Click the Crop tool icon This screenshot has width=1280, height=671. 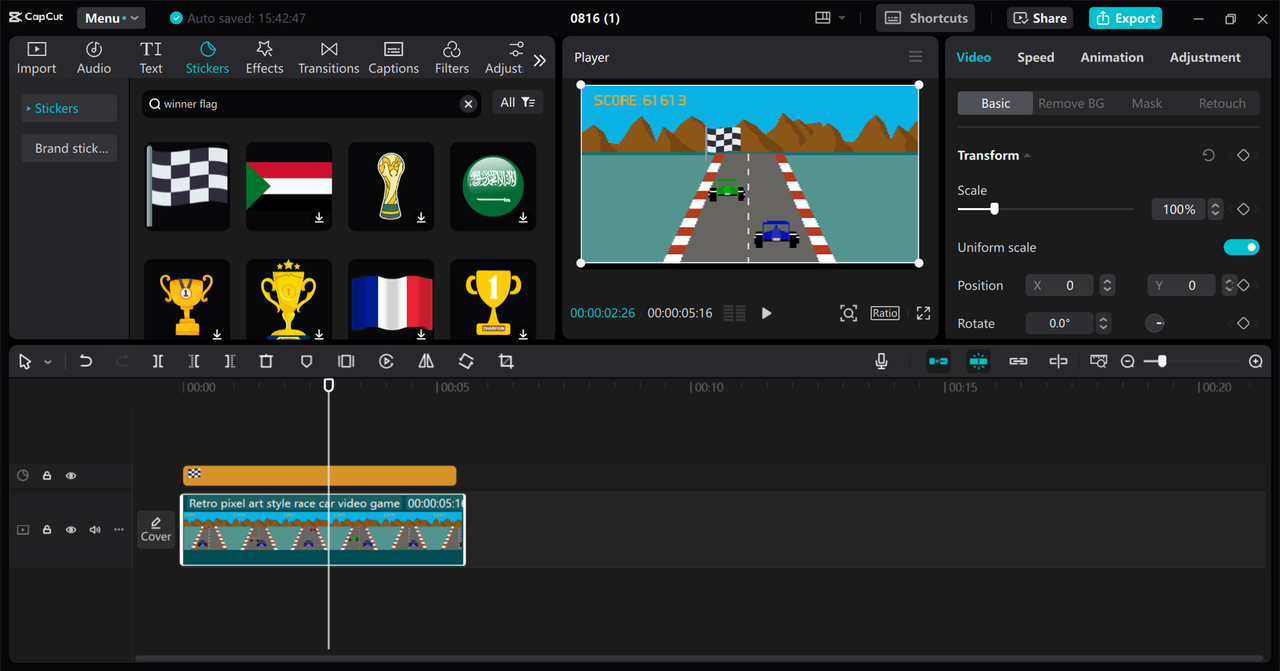506,361
